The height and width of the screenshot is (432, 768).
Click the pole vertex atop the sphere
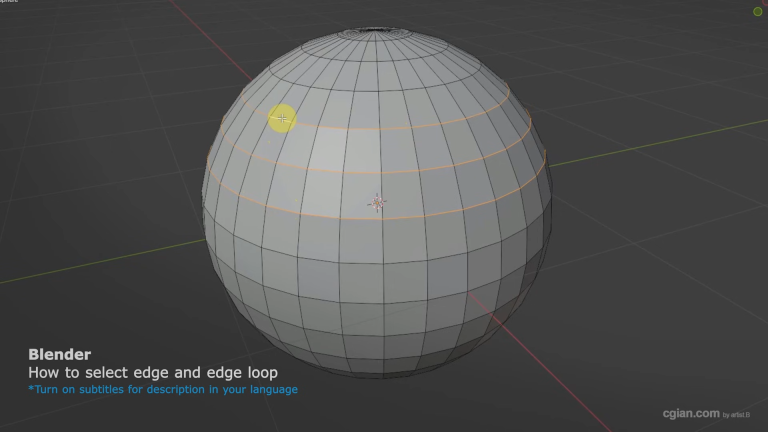[375, 30]
